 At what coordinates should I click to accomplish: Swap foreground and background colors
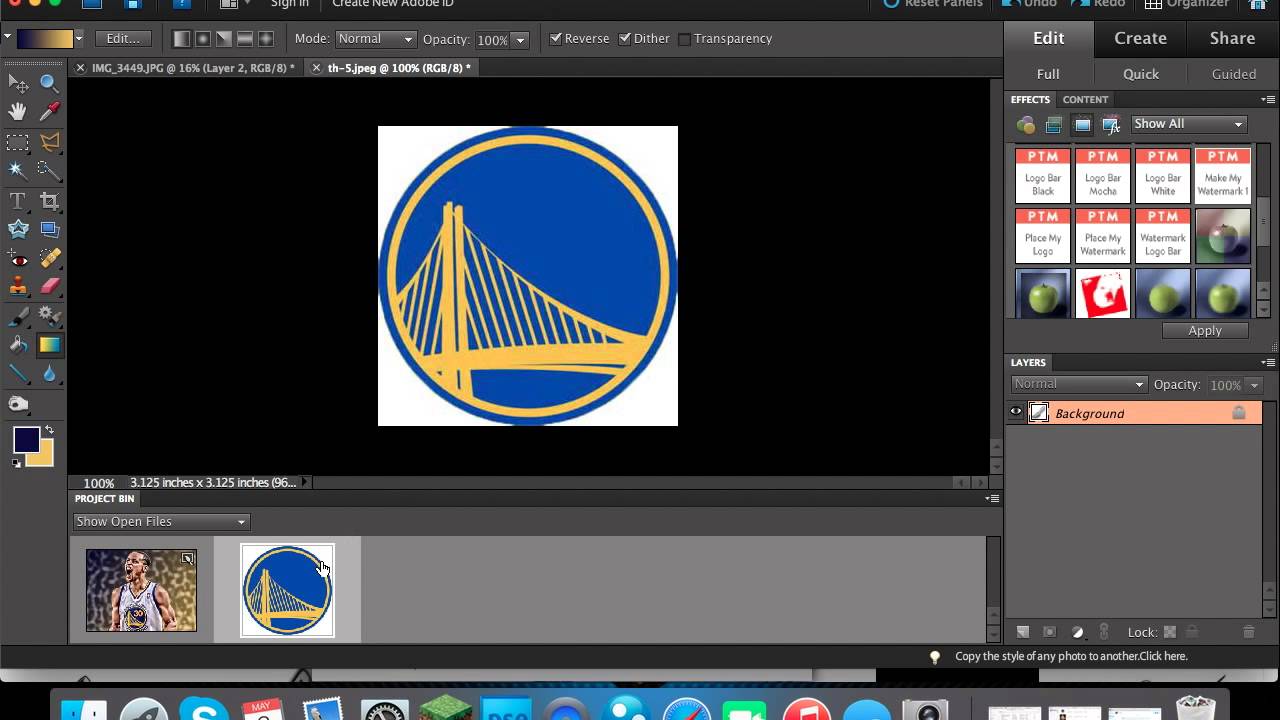(49, 430)
